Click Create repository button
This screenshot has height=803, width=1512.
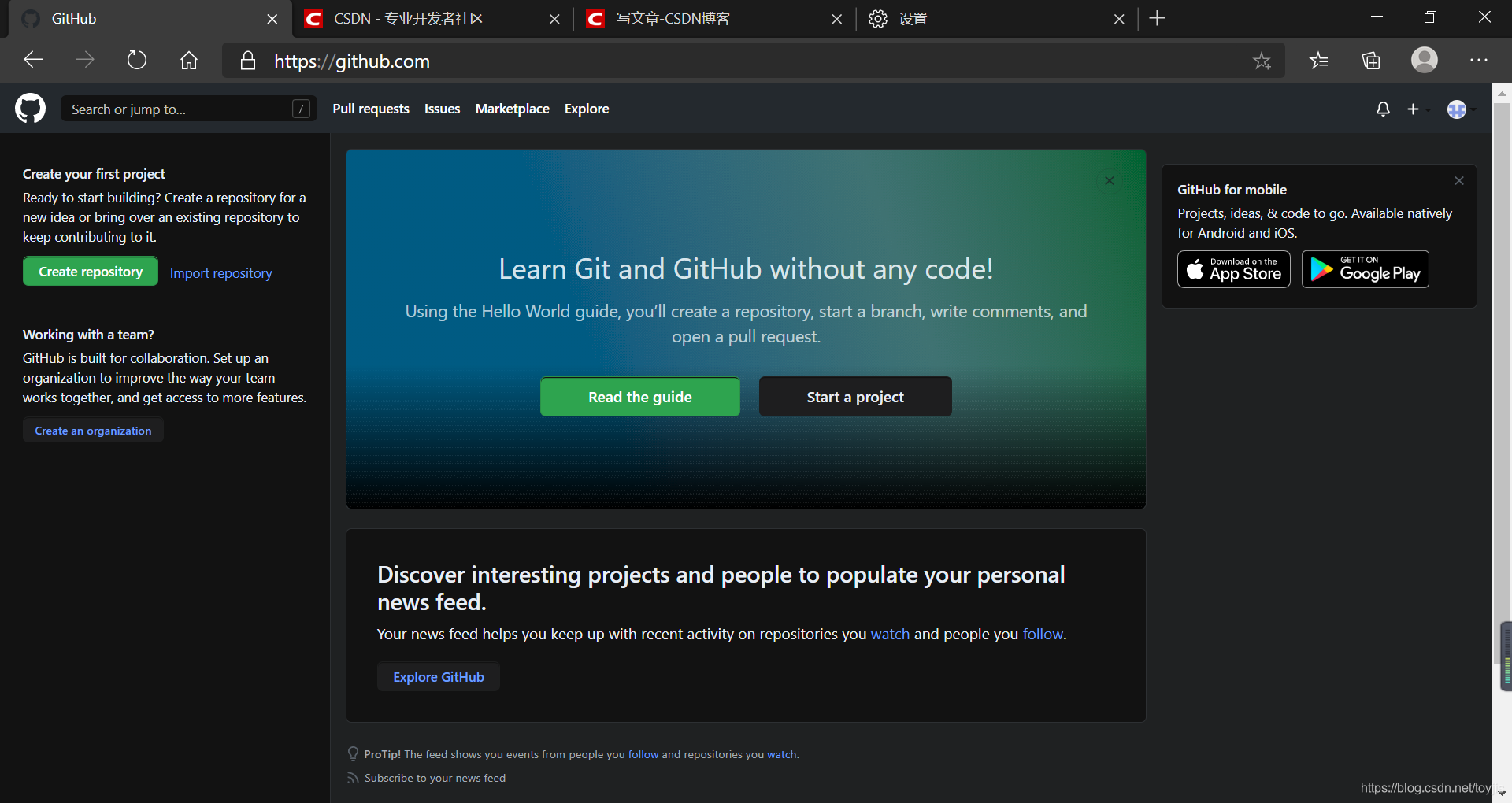pos(91,272)
